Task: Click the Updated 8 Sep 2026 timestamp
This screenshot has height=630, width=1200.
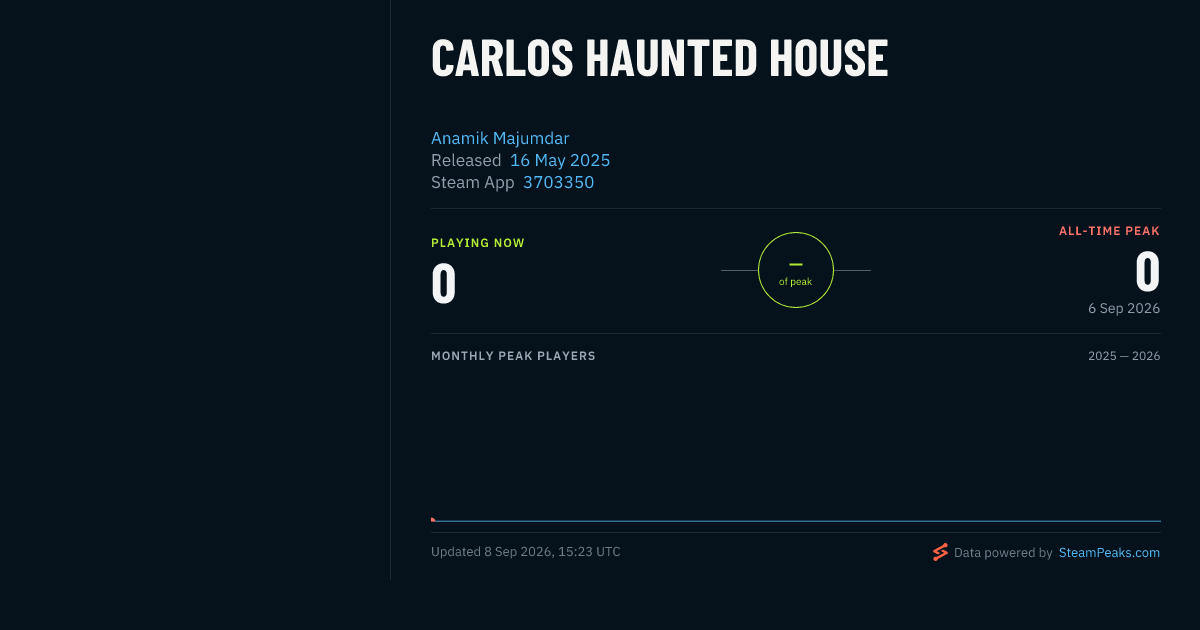Action: tap(526, 552)
